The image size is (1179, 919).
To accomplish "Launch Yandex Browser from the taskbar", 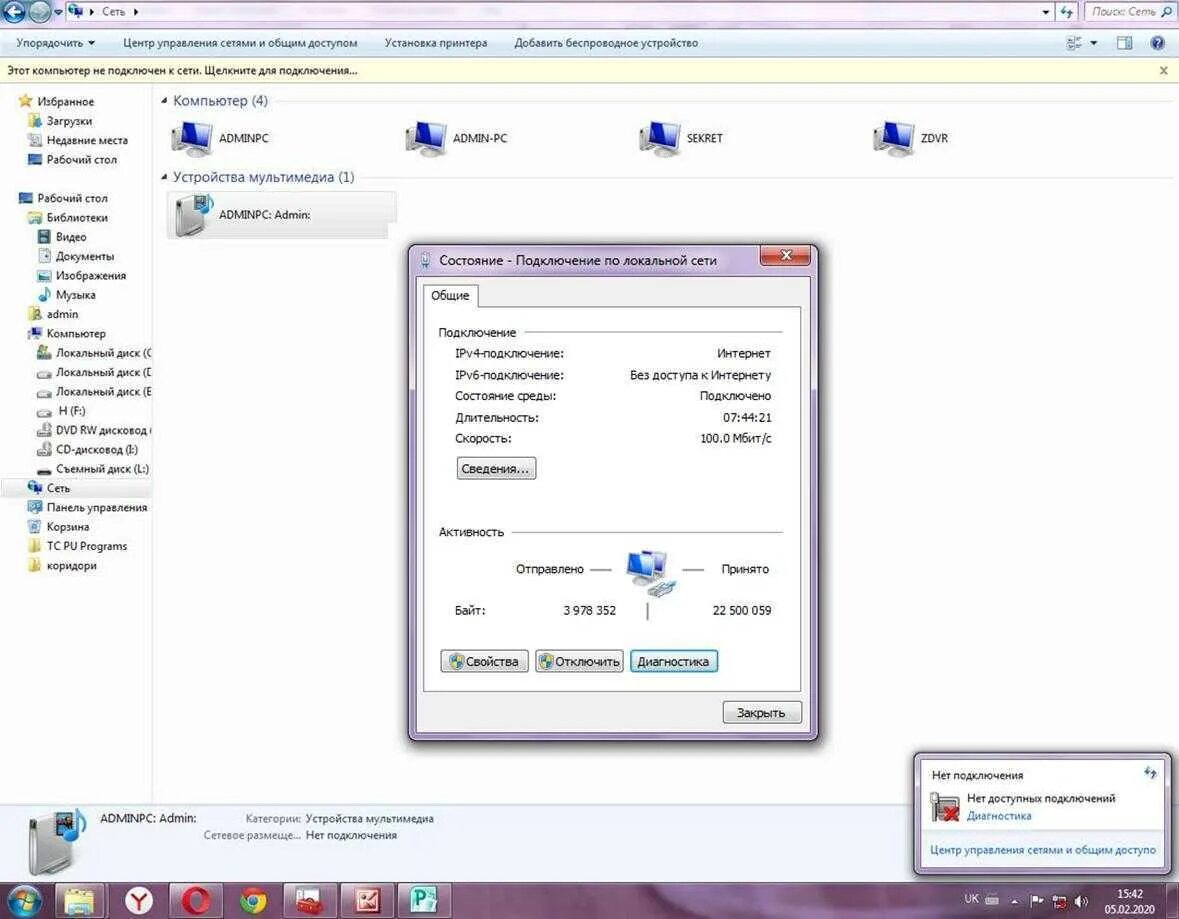I will click(139, 901).
